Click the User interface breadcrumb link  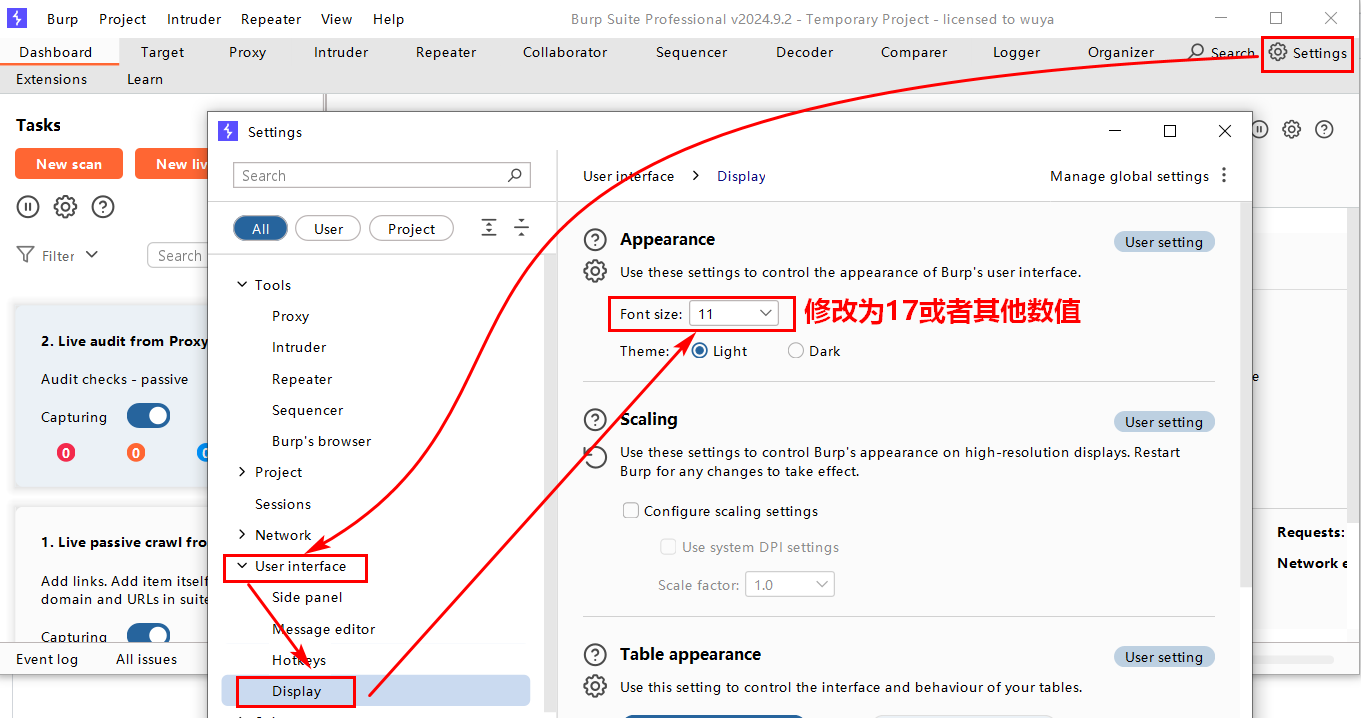(x=628, y=176)
